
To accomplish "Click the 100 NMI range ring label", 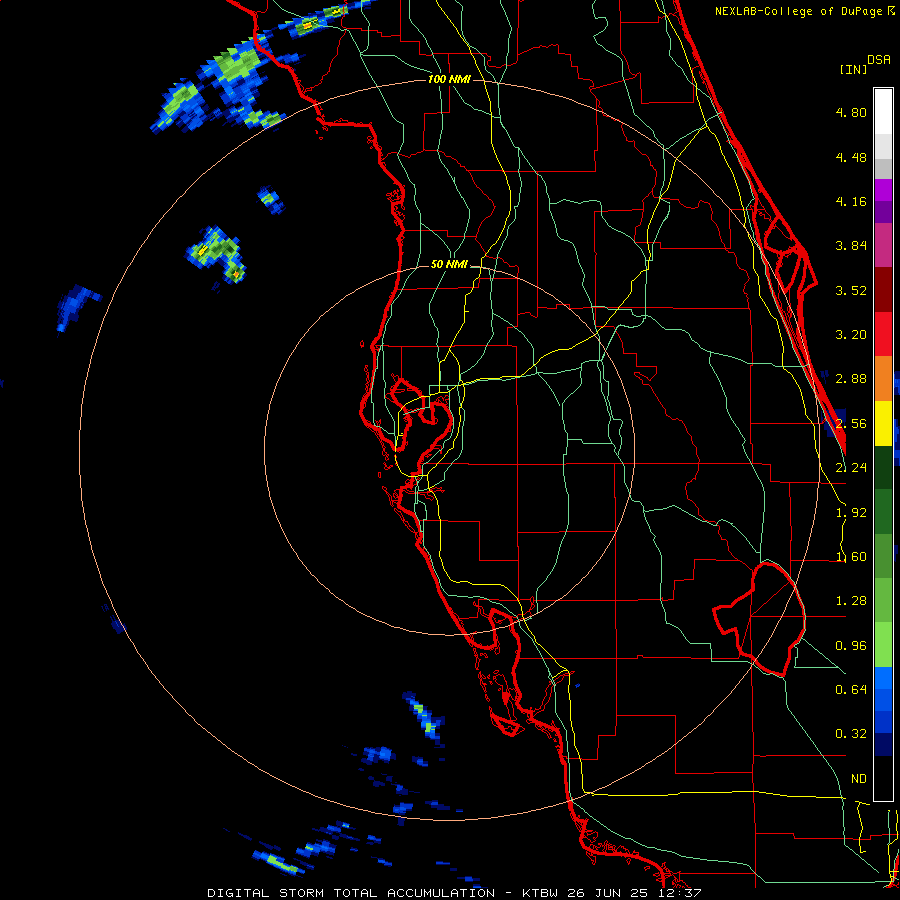I will (x=449, y=79).
